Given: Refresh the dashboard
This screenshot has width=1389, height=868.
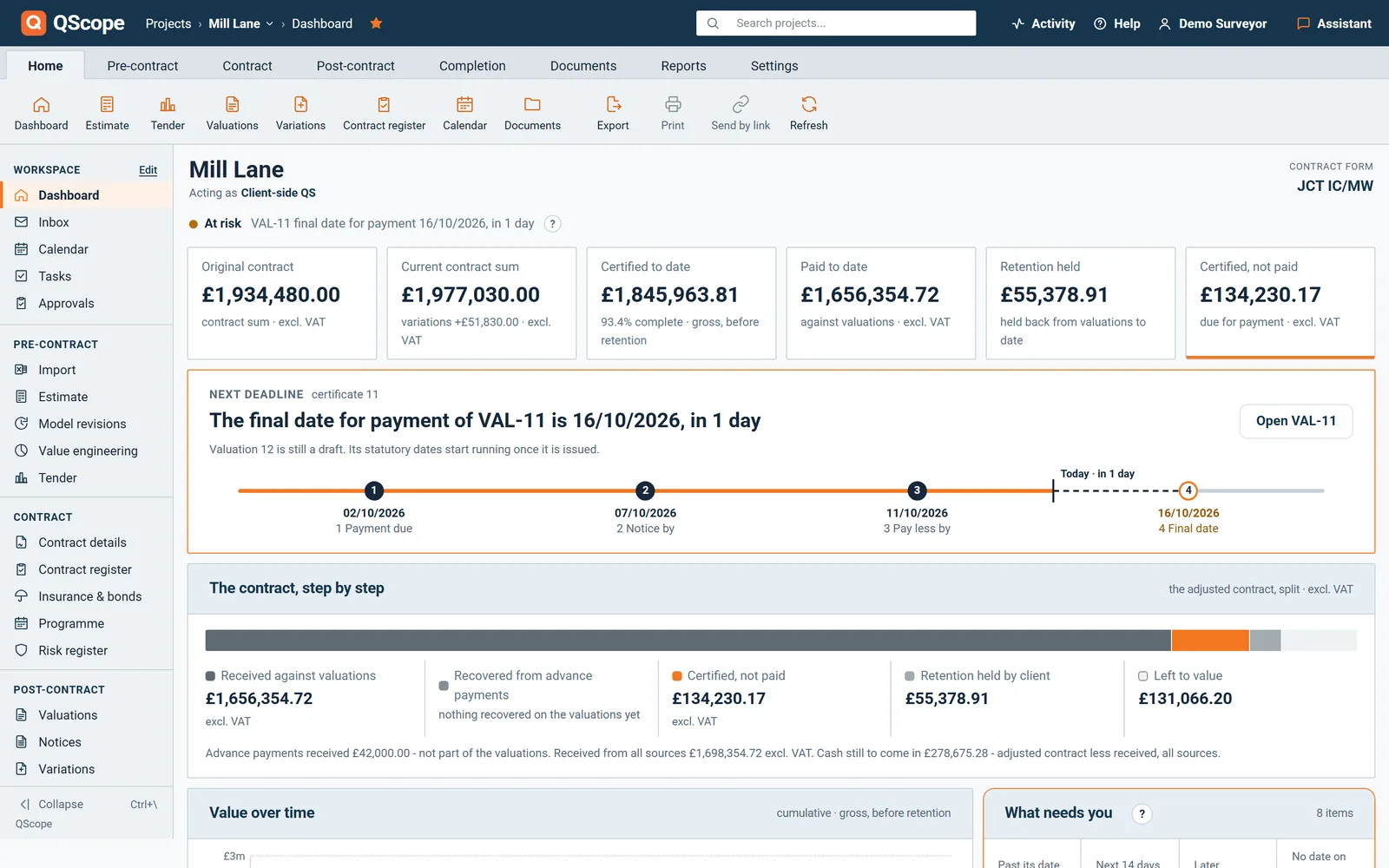Looking at the screenshot, I should [x=808, y=114].
